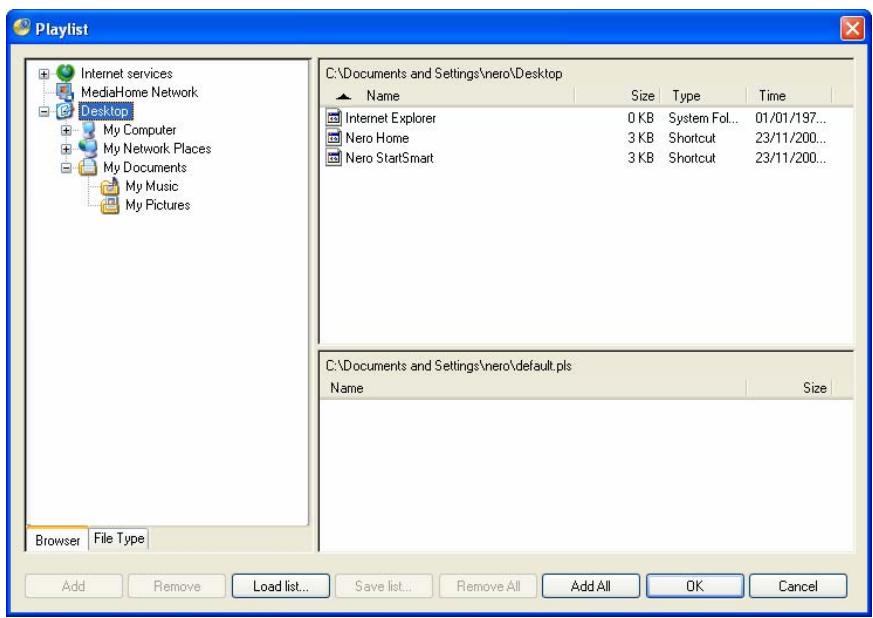Select the Nero StartSmart file row
The image size is (873, 618).
(x=576, y=158)
